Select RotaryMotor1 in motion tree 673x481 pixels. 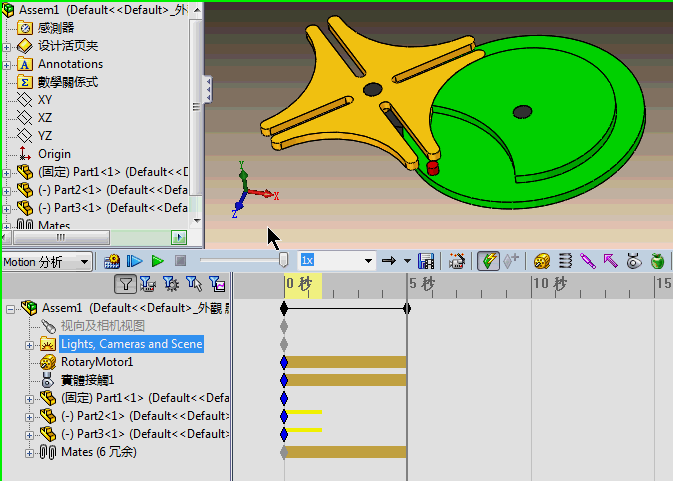97,362
